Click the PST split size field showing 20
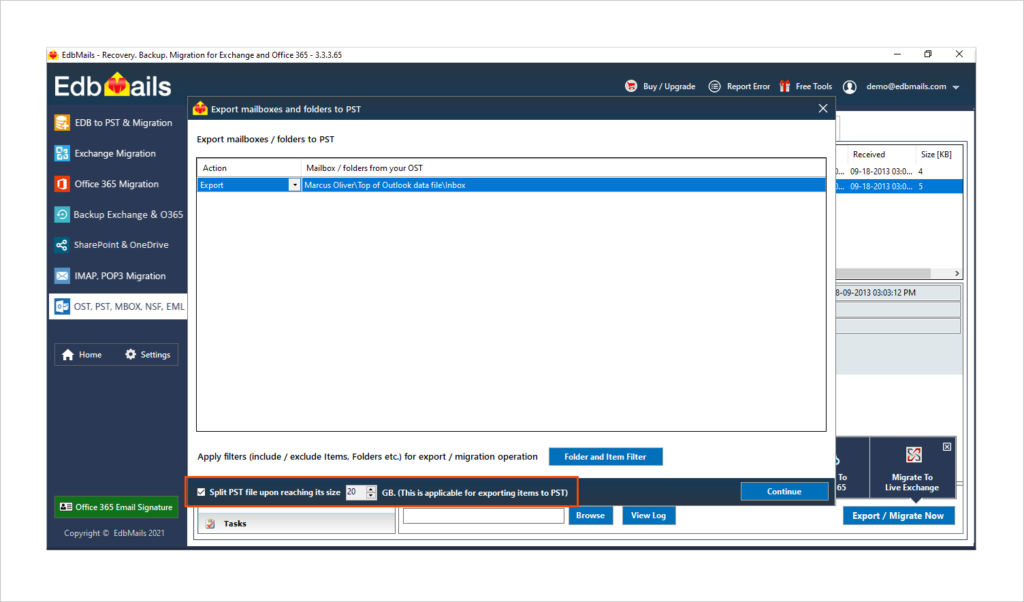This screenshot has height=602, width=1024. click(356, 492)
